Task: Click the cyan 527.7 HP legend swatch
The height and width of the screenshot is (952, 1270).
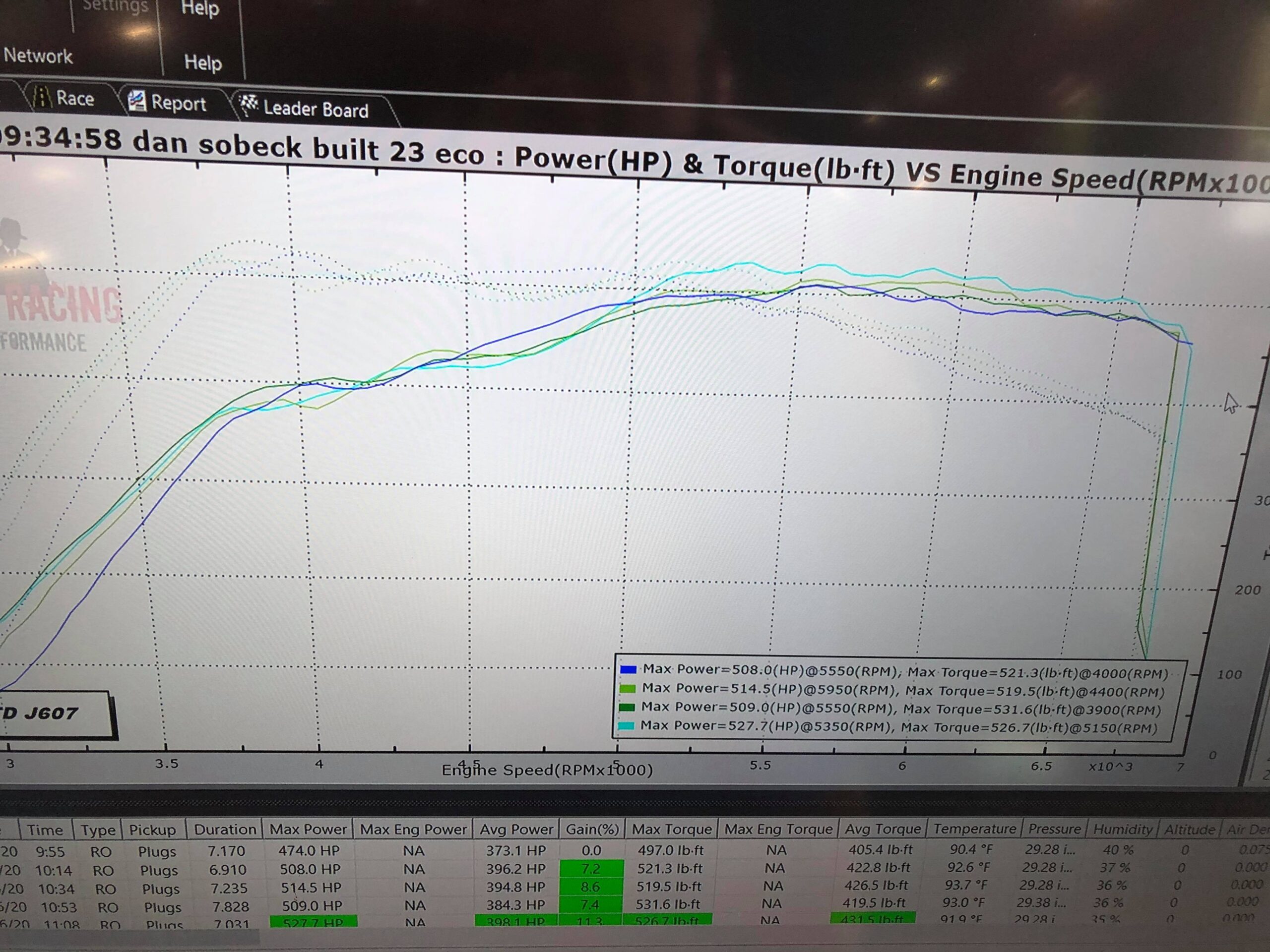Action: (x=627, y=725)
